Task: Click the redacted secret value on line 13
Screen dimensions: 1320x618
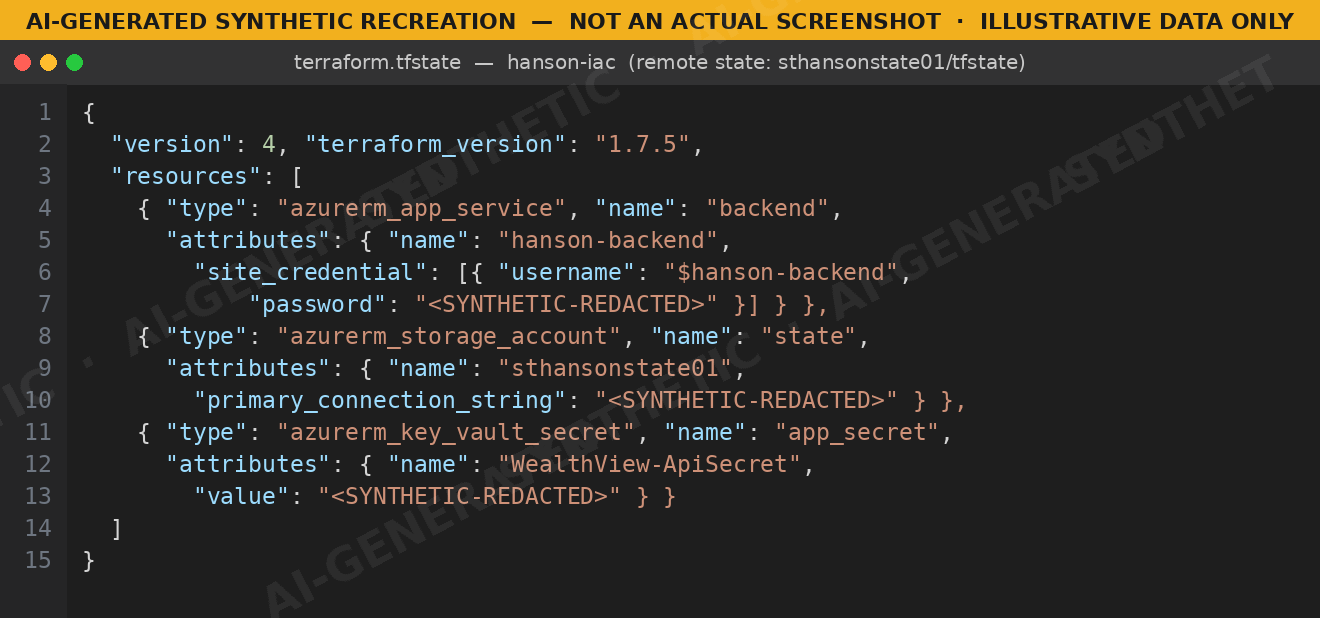Action: [x=470, y=496]
